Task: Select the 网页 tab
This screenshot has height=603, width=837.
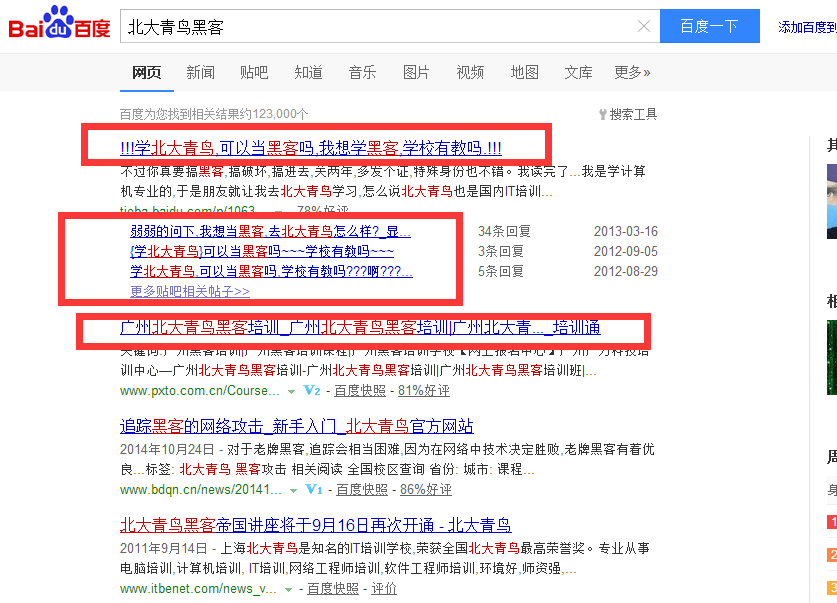Action: [x=147, y=73]
